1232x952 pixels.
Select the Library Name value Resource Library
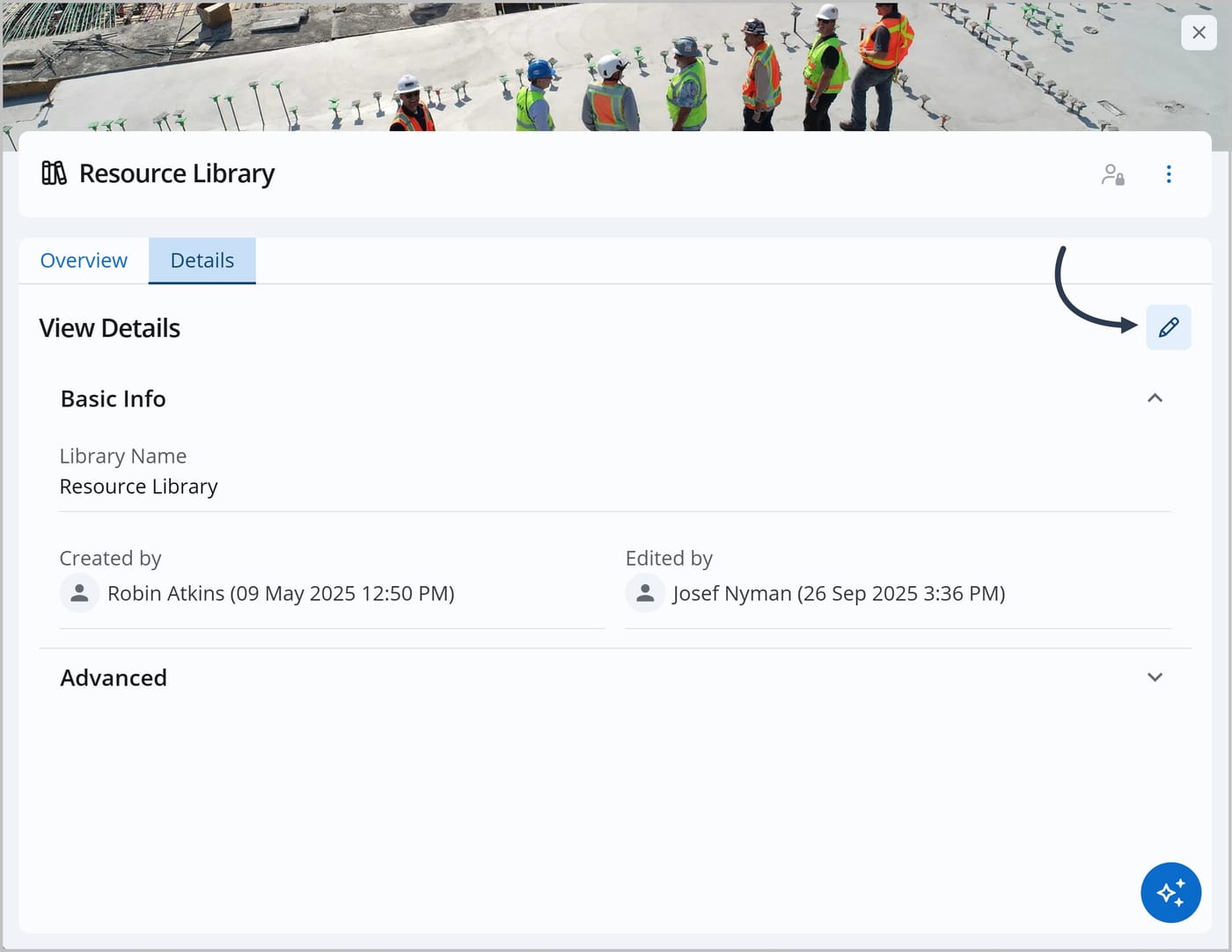138,487
